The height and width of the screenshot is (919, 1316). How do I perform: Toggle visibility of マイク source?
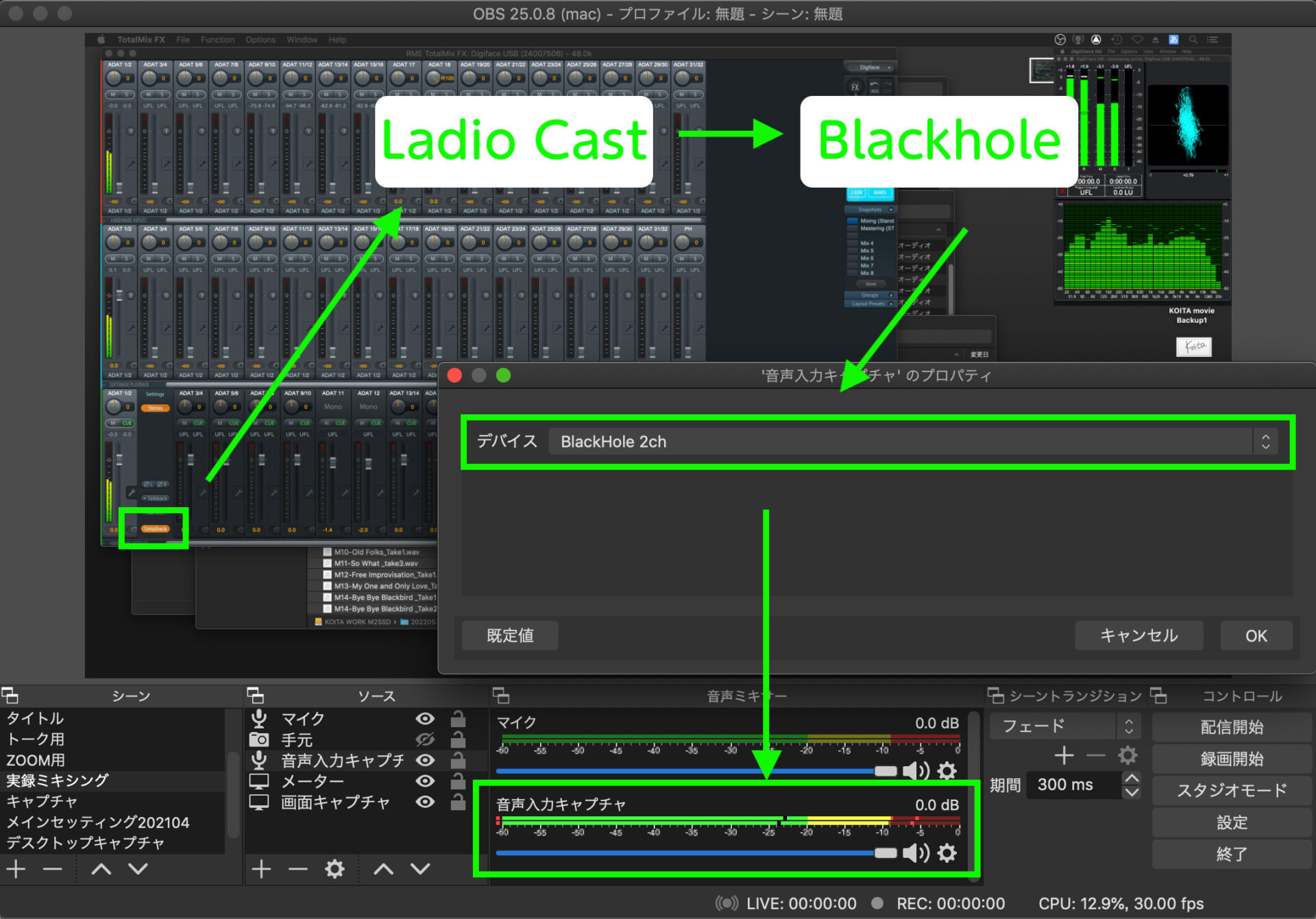tap(425, 718)
